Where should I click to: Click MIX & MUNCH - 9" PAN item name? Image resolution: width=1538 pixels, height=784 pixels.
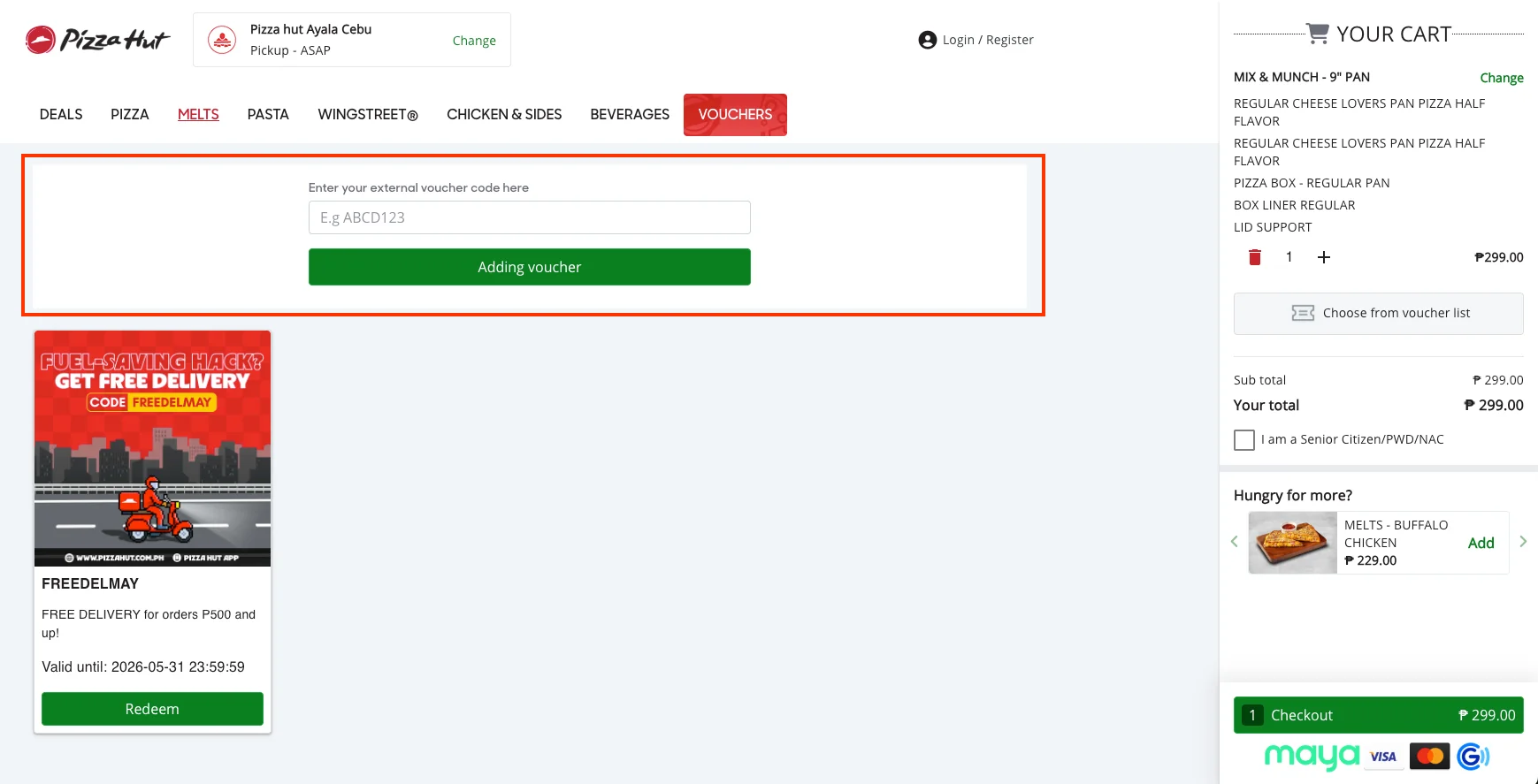pyautogui.click(x=1302, y=78)
